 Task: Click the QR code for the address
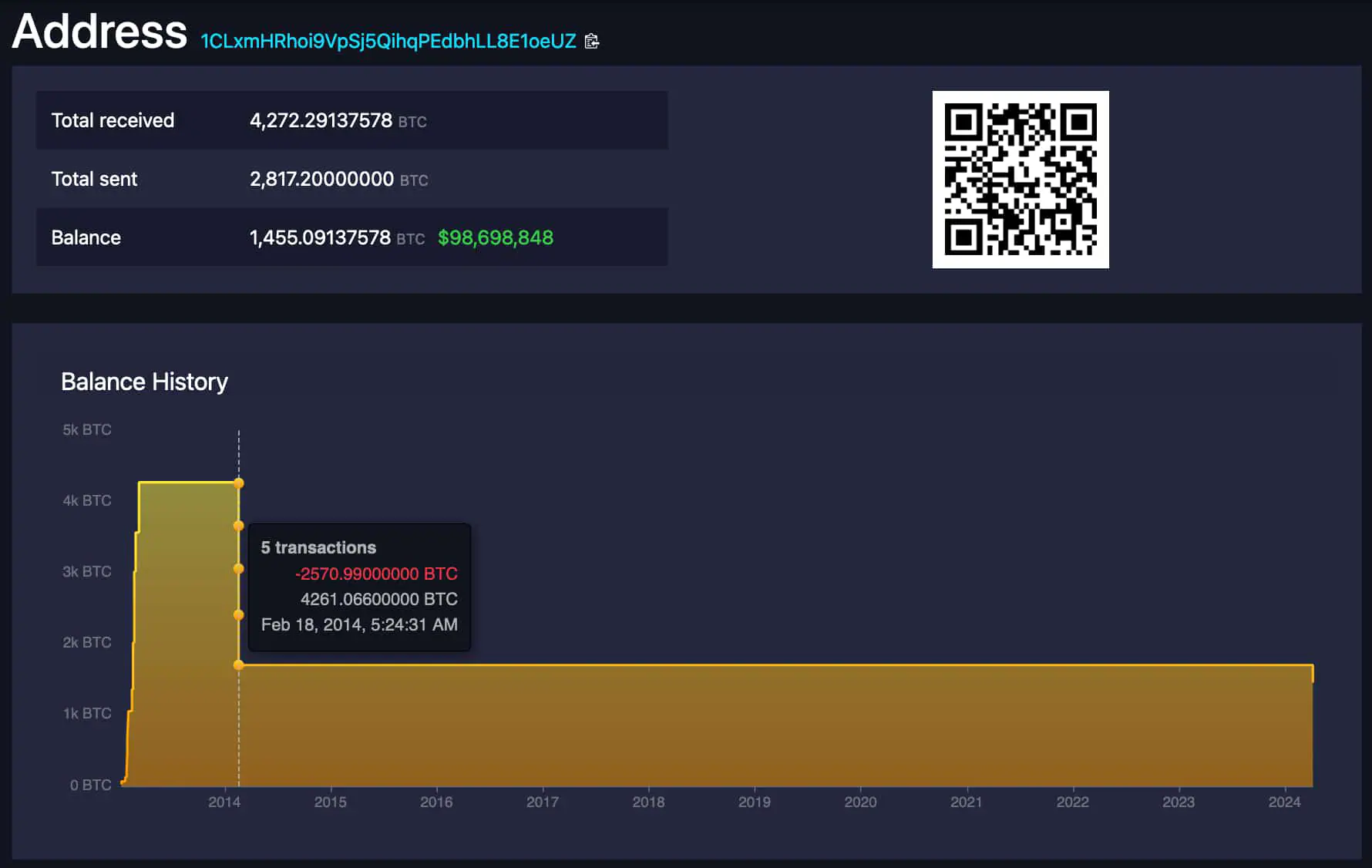coord(1020,179)
